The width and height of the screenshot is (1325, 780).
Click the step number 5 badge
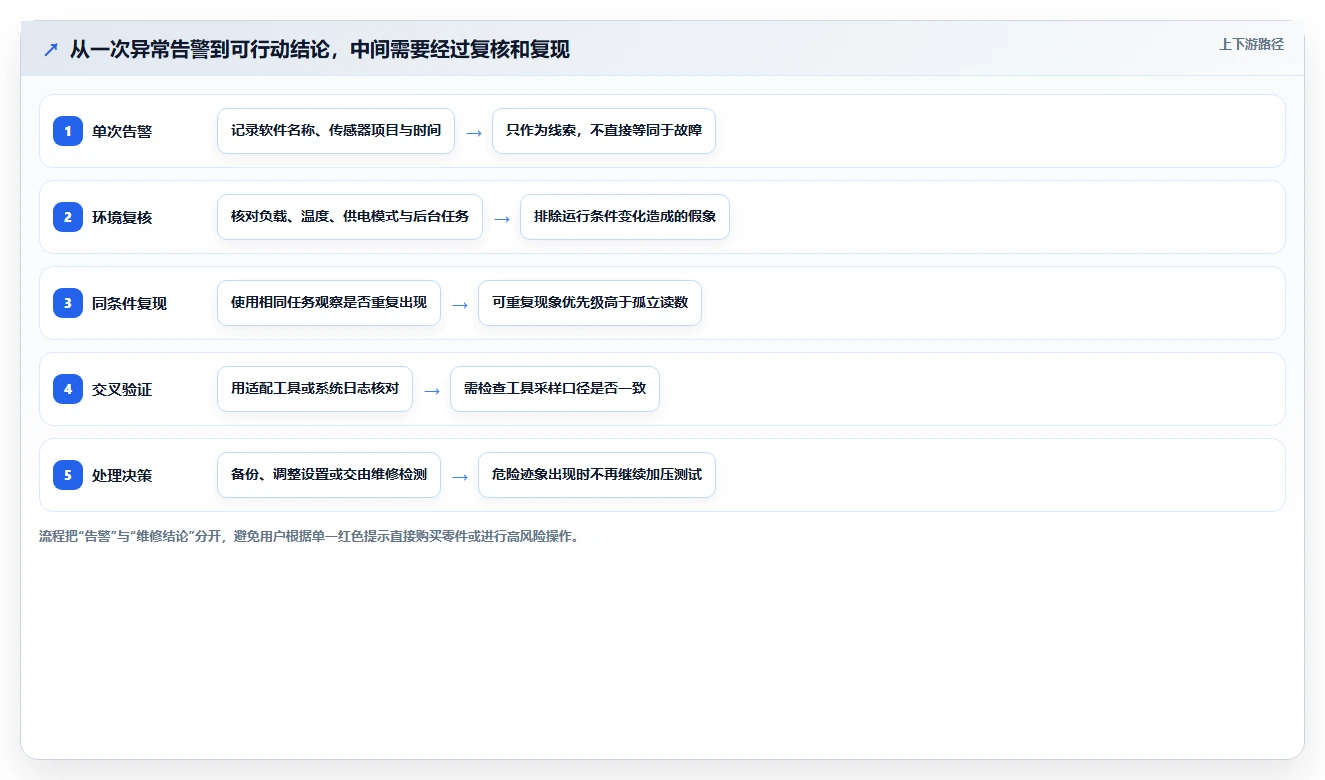click(x=68, y=474)
